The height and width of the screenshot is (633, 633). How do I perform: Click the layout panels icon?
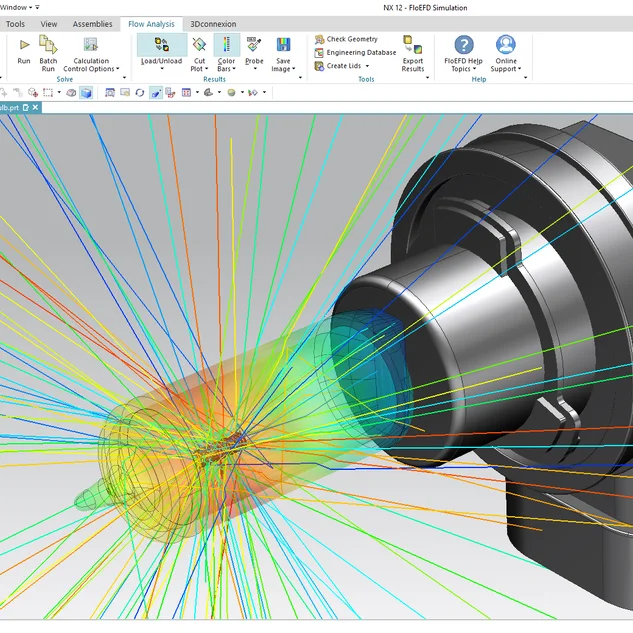point(186,93)
